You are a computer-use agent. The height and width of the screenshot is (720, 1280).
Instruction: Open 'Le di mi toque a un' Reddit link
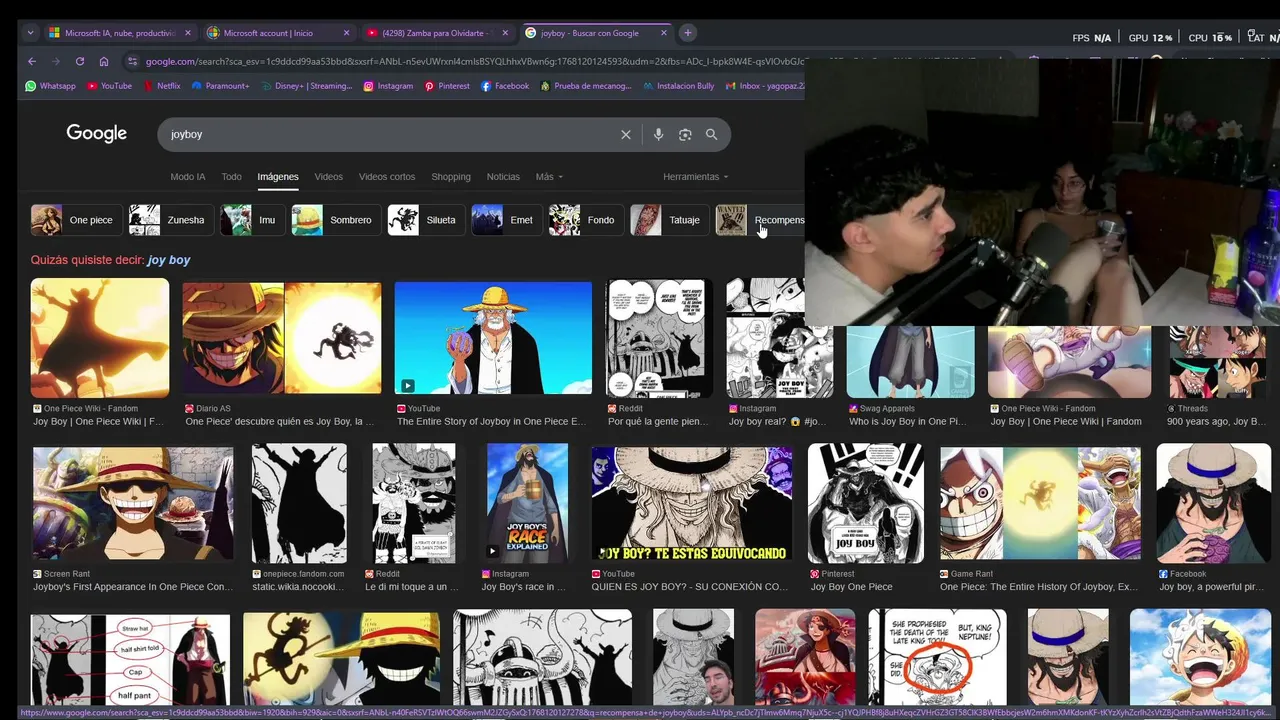[411, 587]
